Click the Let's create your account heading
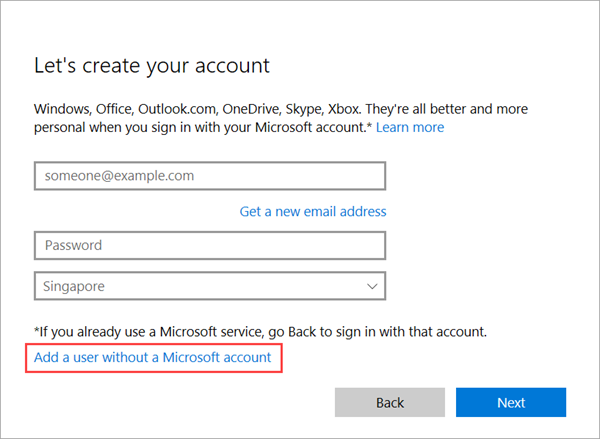This screenshot has width=600, height=440. [x=152, y=66]
